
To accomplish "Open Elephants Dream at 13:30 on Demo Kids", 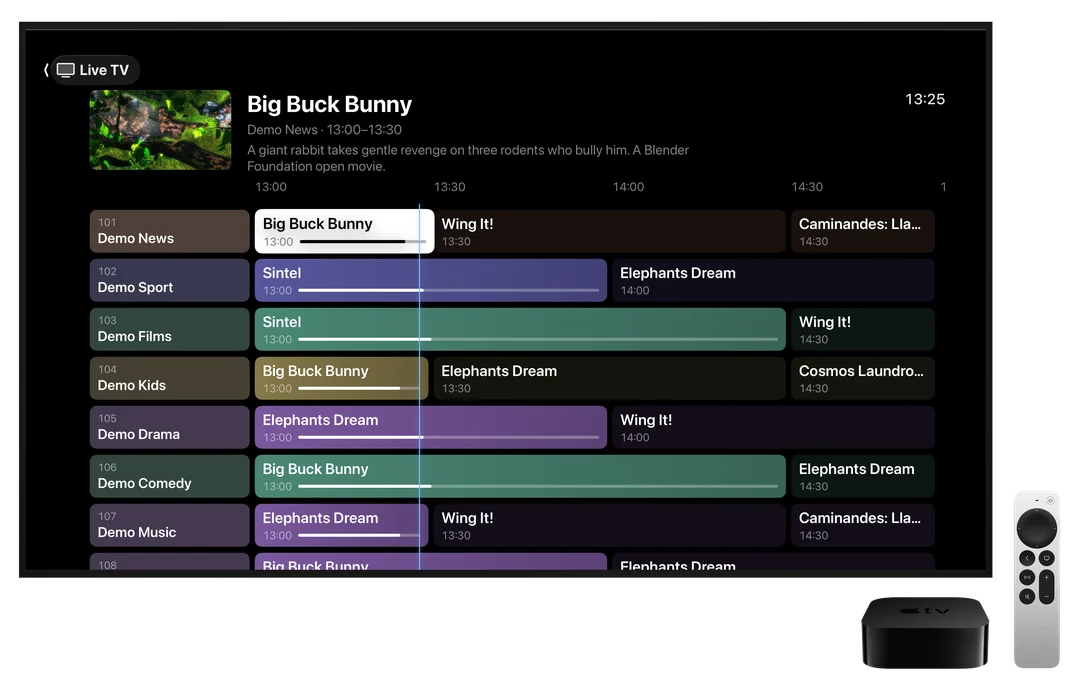I will 609,378.
